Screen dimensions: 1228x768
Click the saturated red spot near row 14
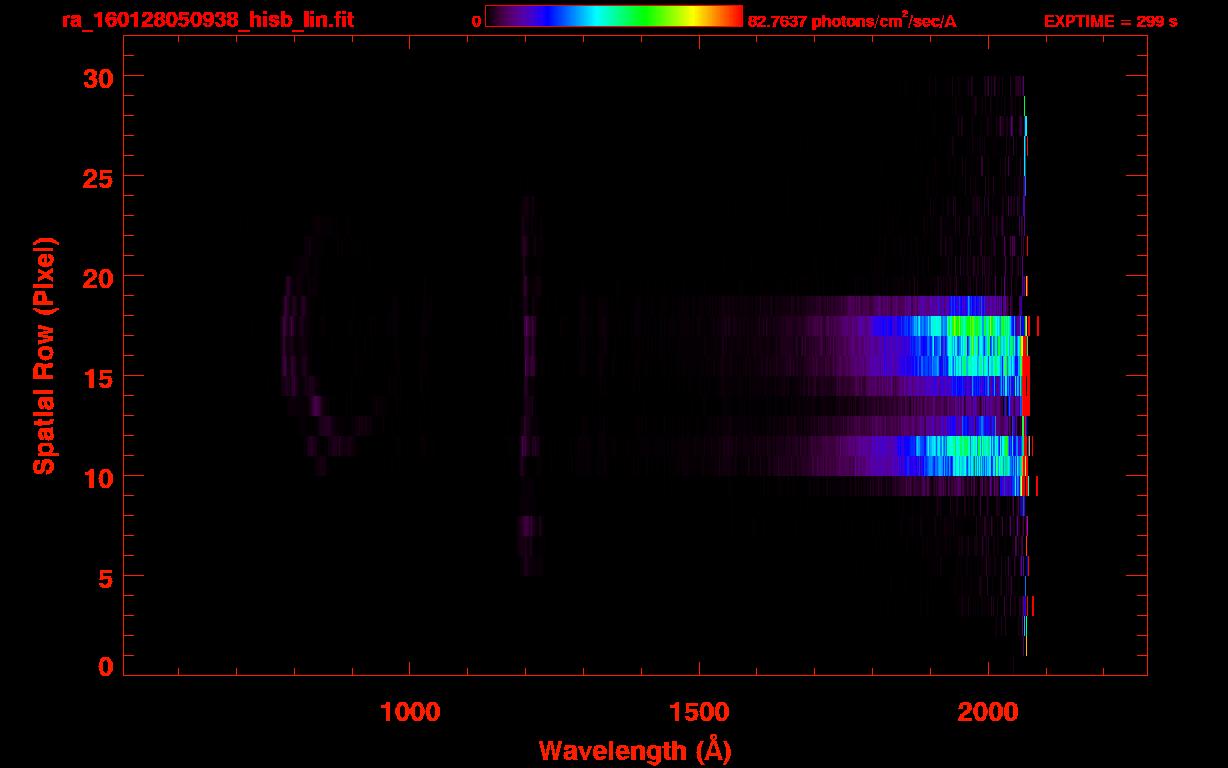click(1025, 386)
